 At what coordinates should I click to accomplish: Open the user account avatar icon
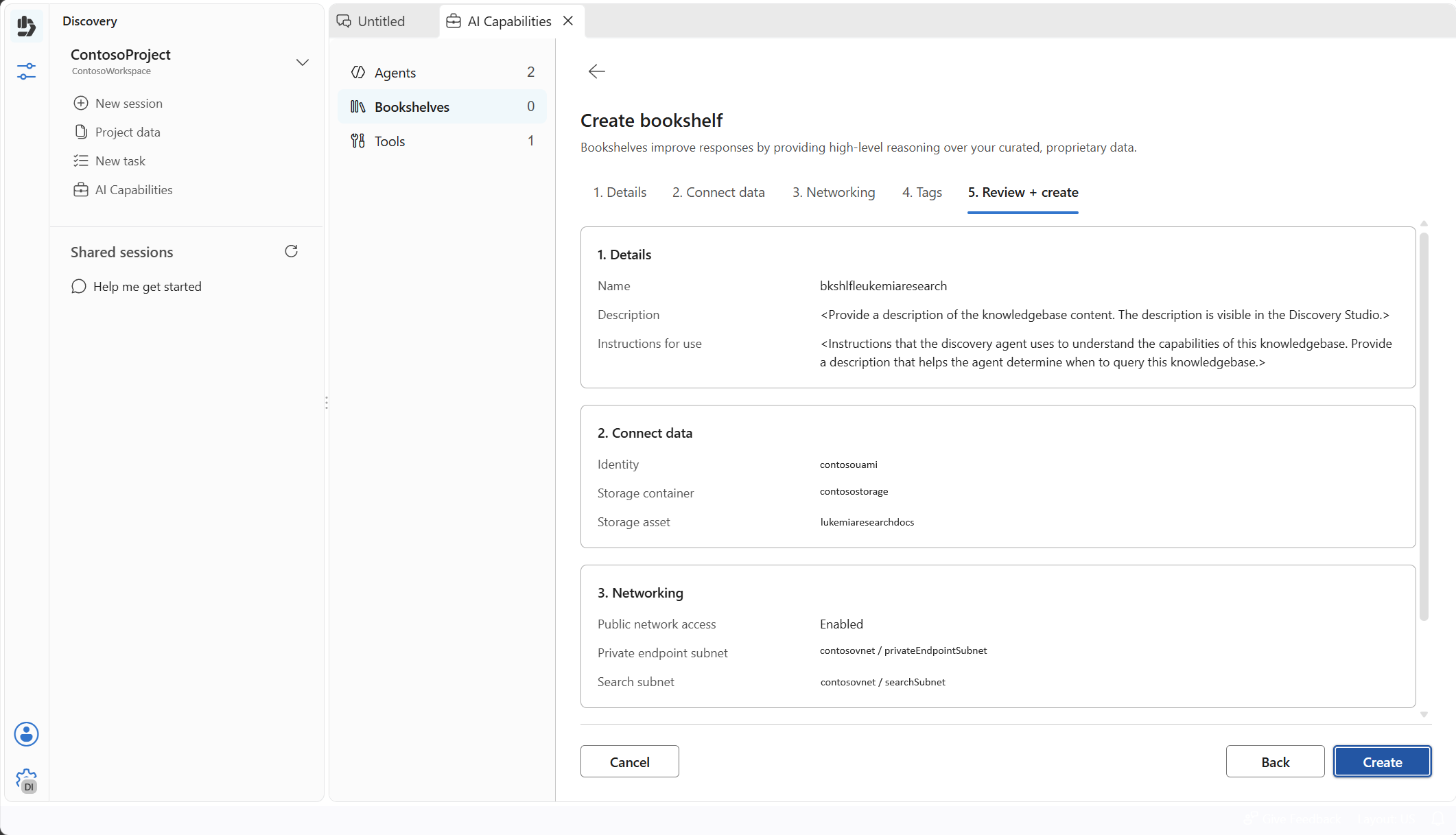point(26,734)
